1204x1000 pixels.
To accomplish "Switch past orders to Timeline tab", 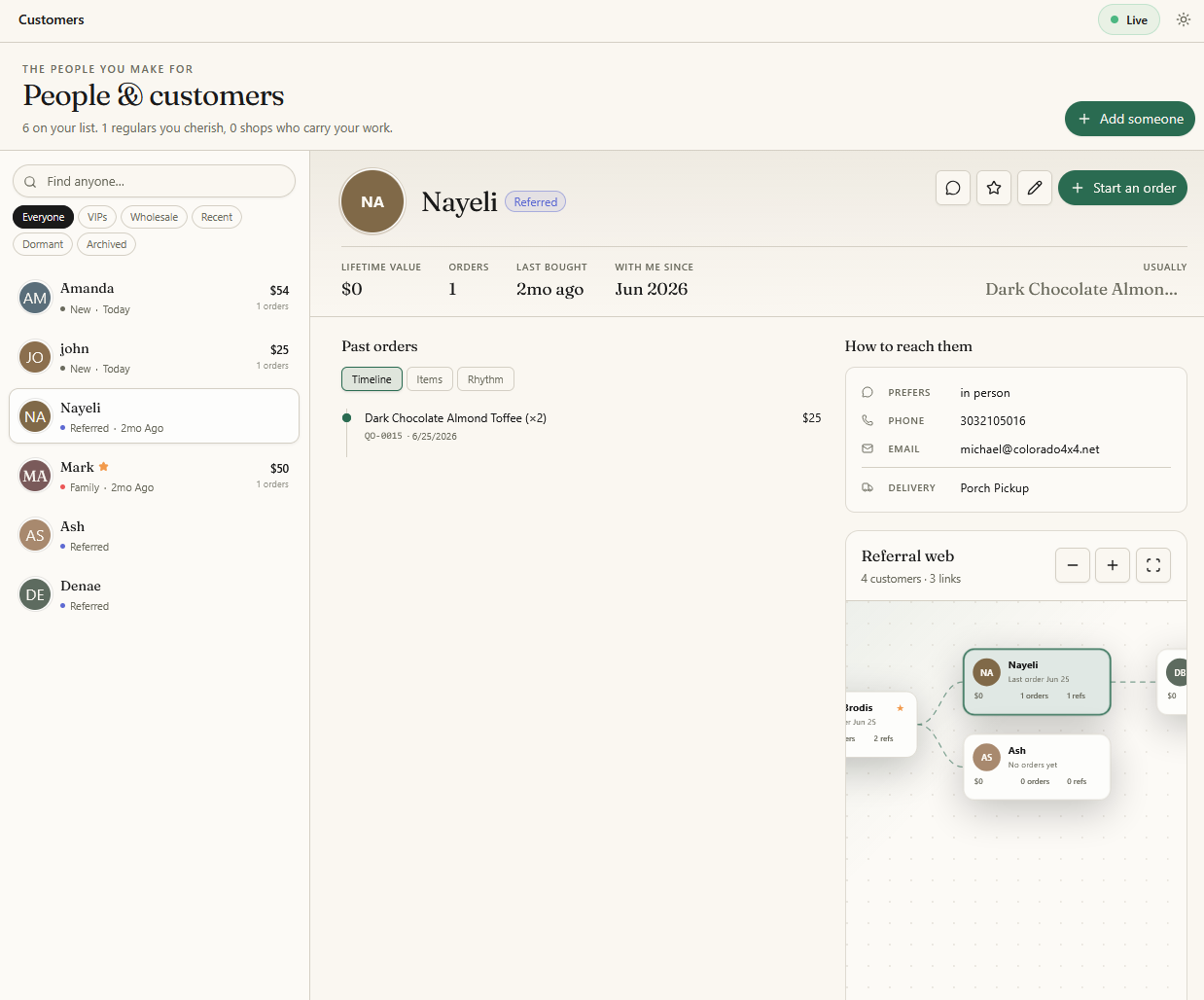I will 372,379.
